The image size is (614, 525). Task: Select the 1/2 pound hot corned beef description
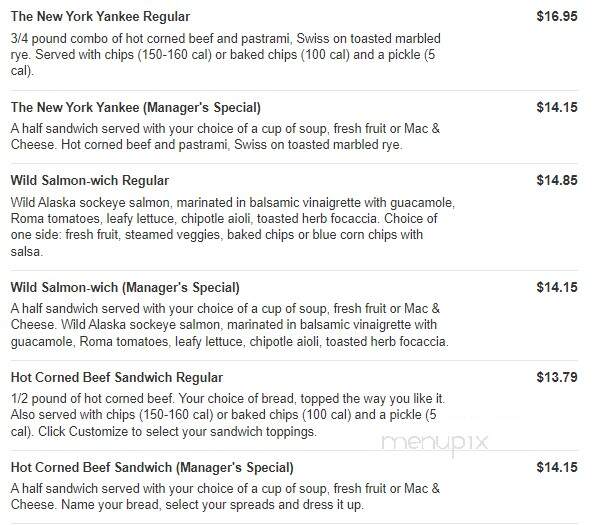click(x=228, y=415)
